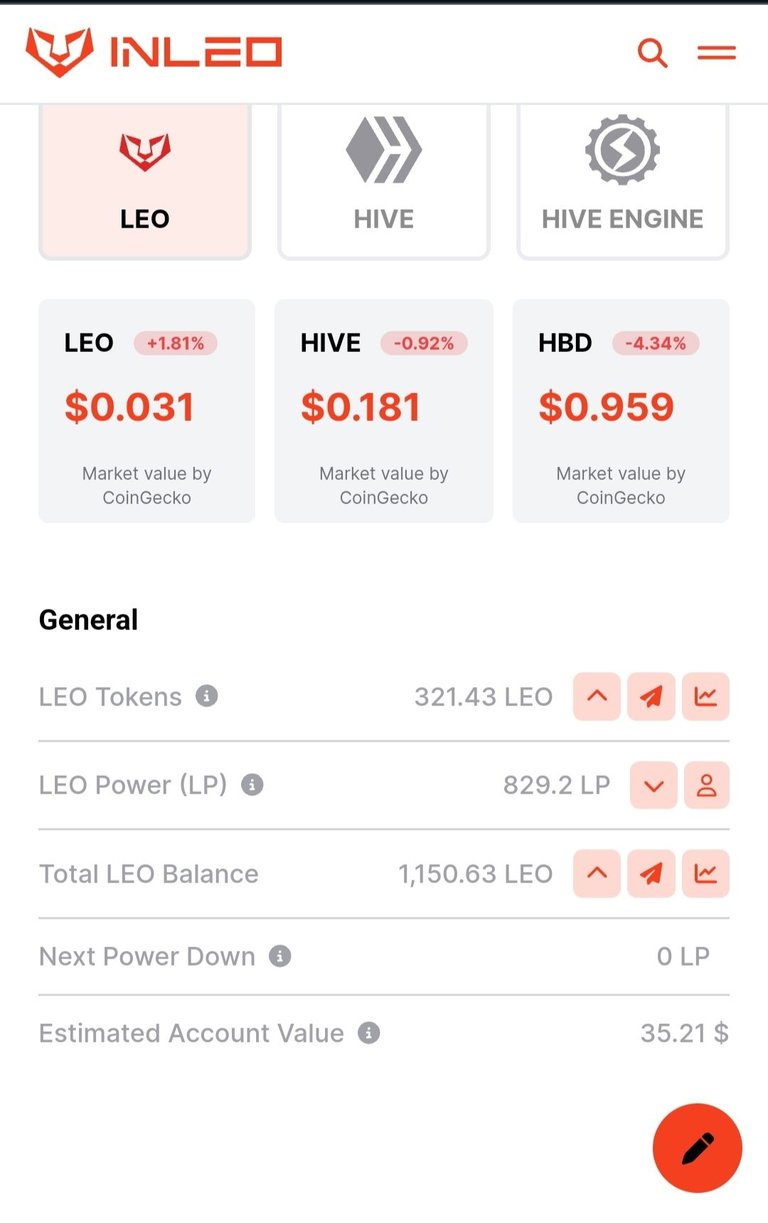This screenshot has height=1223, width=768.
Task: Switch to the HIVE ENGINE wallet tab
Action: 623,181
